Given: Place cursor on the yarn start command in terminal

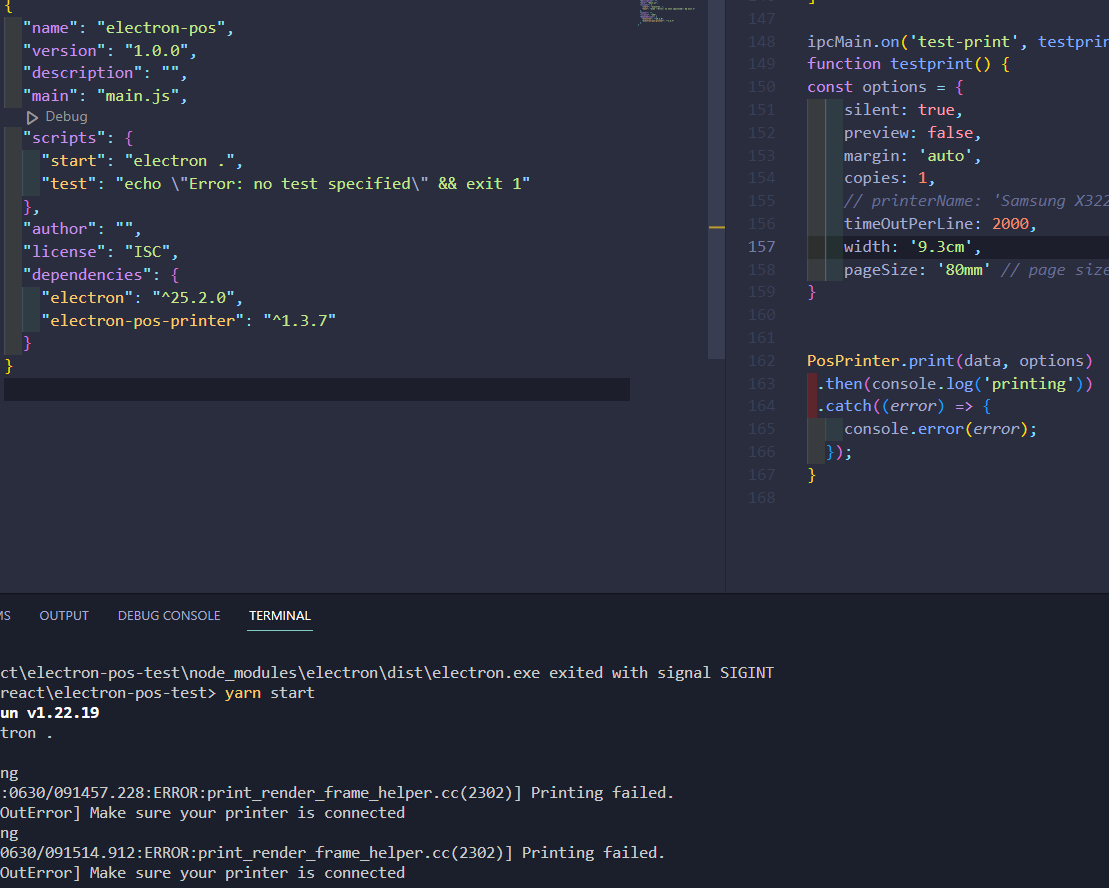Looking at the screenshot, I should click(x=268, y=692).
